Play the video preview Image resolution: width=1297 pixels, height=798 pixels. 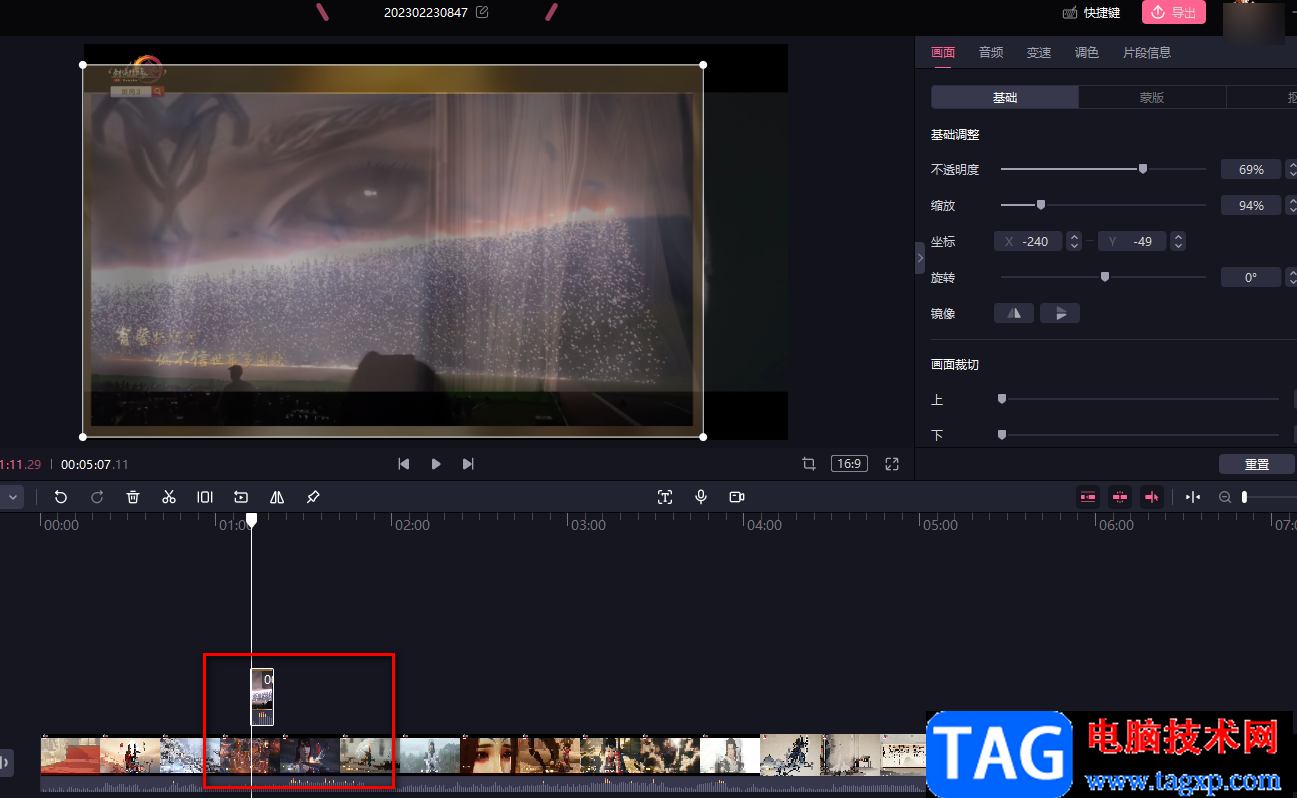coord(436,464)
